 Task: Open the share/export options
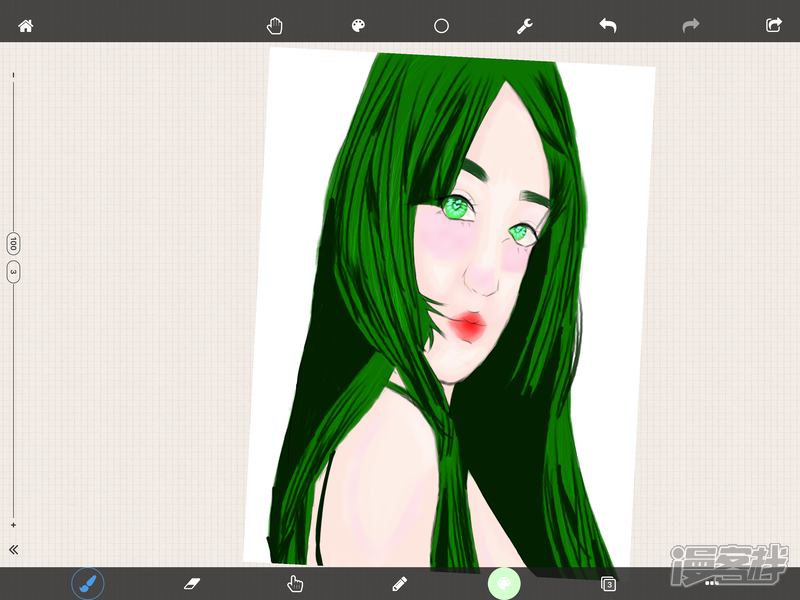click(x=773, y=26)
